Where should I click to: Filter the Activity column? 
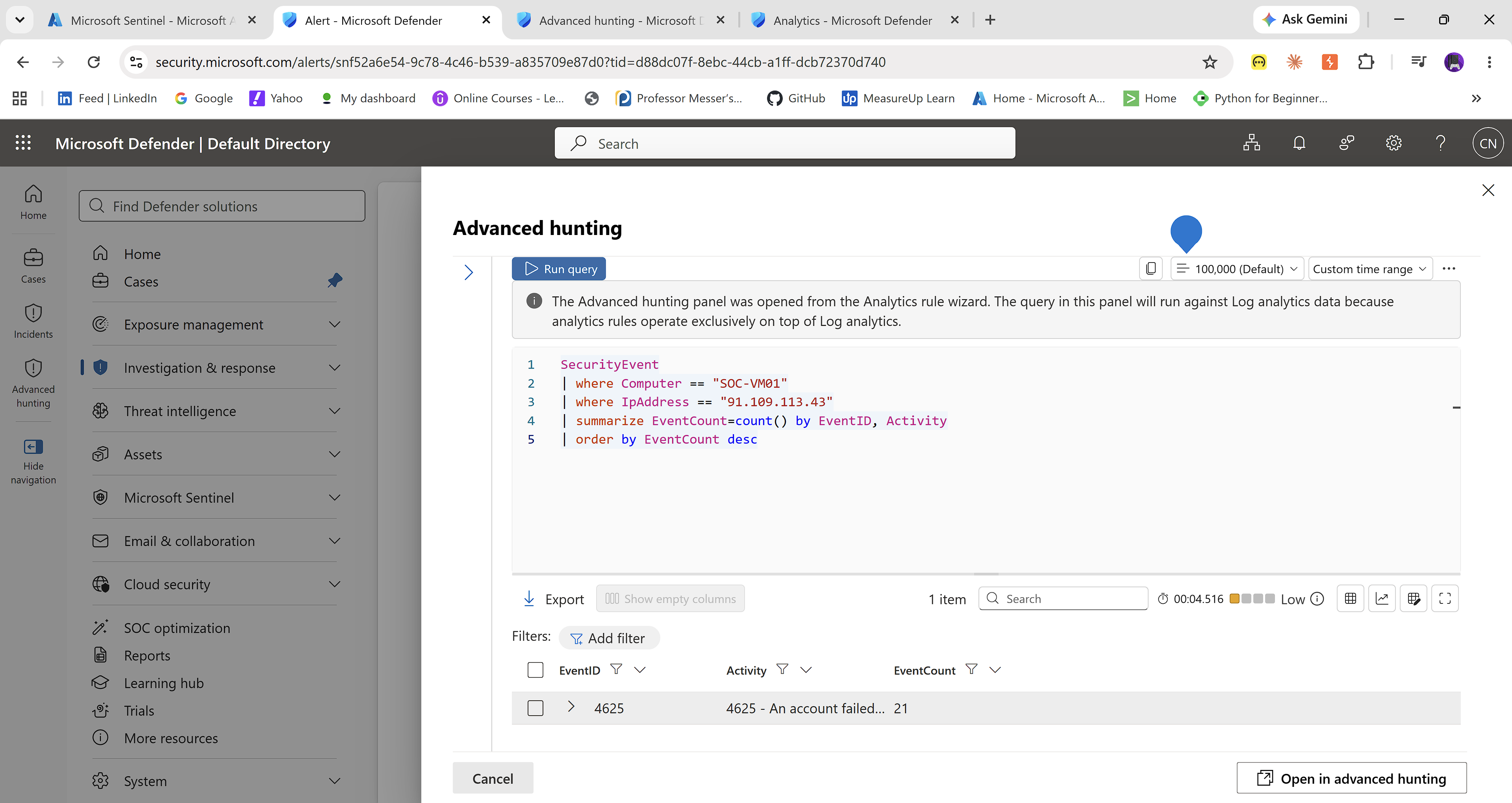(782, 669)
